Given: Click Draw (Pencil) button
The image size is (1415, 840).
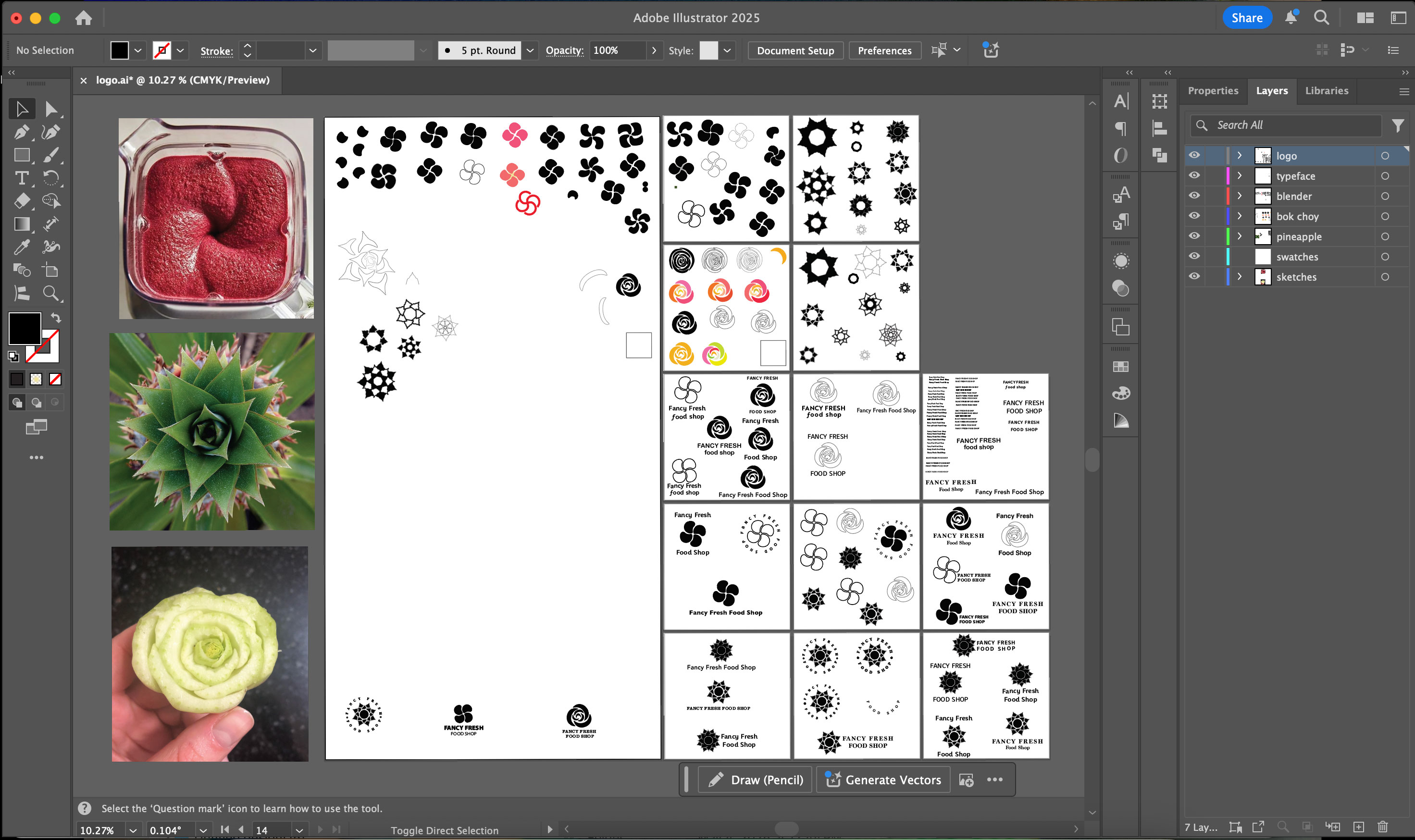Looking at the screenshot, I should [x=755, y=779].
